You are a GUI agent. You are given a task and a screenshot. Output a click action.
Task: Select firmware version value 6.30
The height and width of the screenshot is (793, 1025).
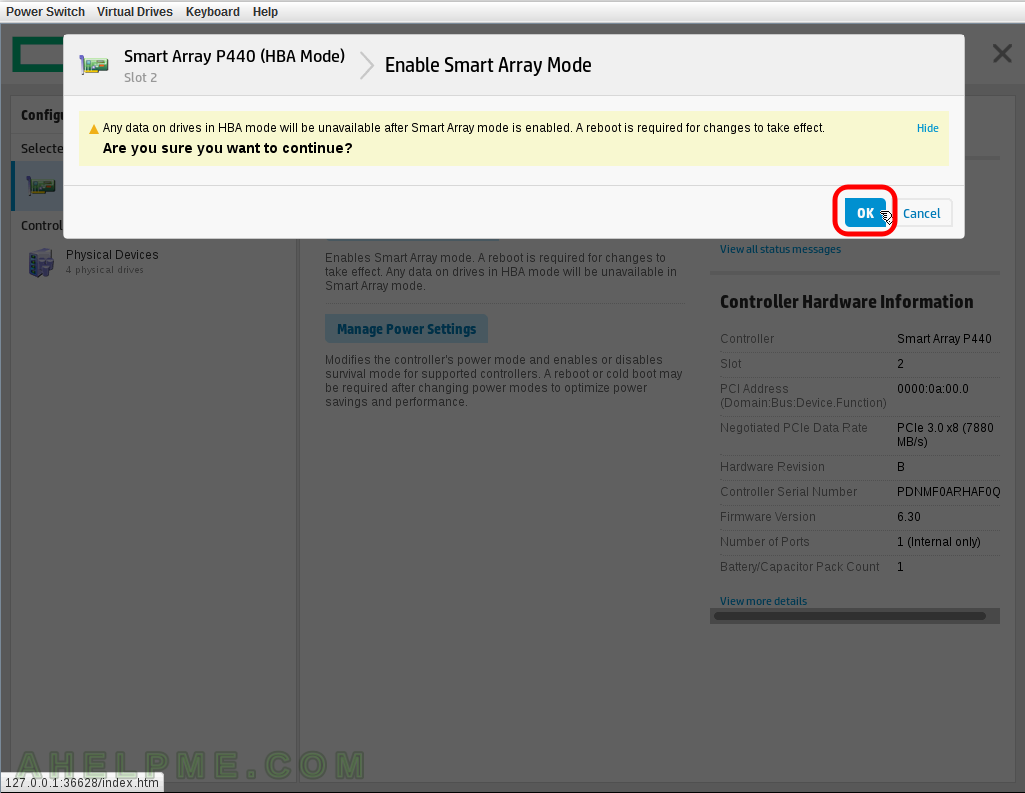909,516
